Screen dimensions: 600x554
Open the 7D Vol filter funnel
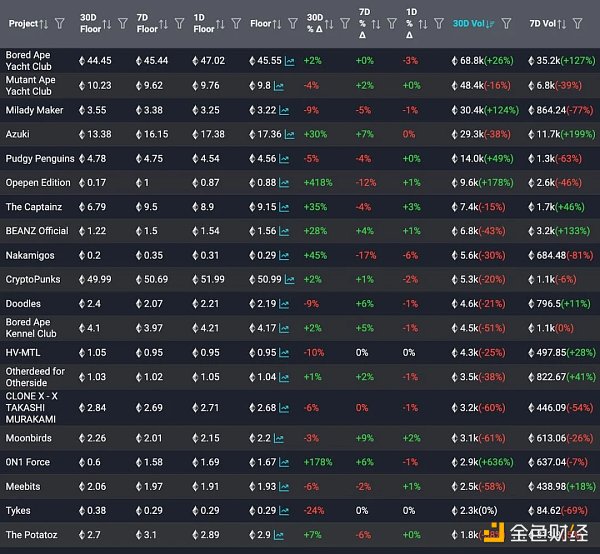tap(577, 24)
